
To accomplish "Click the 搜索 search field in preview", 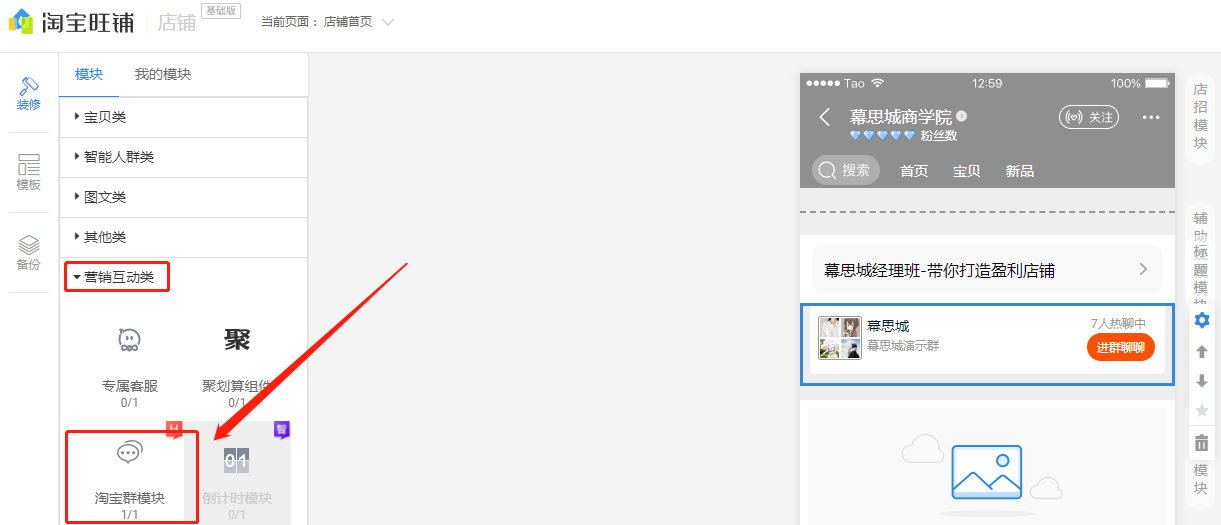I will click(x=846, y=170).
